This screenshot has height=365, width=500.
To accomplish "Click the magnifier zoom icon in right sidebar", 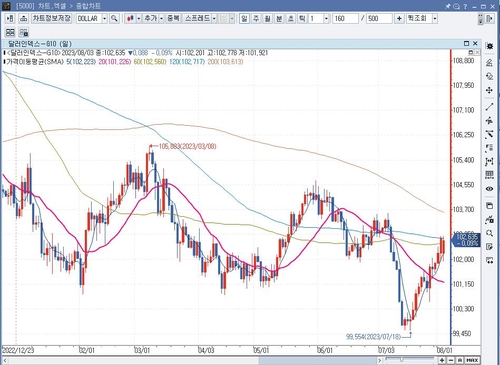I will coord(490,233).
